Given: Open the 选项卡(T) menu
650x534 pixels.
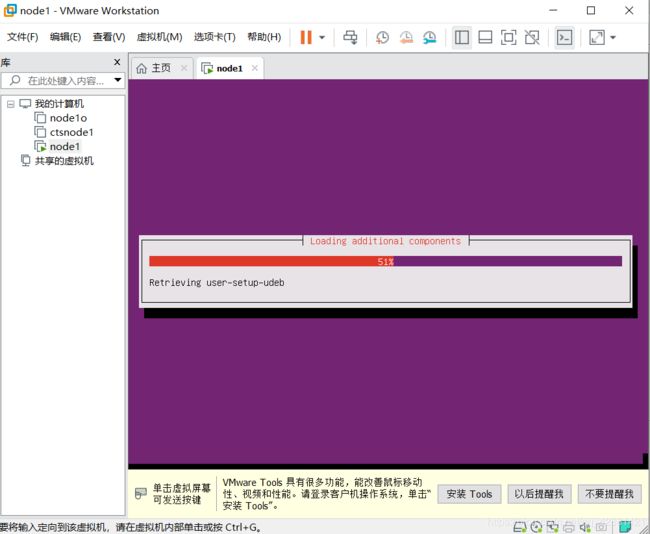Looking at the screenshot, I should tap(215, 37).
